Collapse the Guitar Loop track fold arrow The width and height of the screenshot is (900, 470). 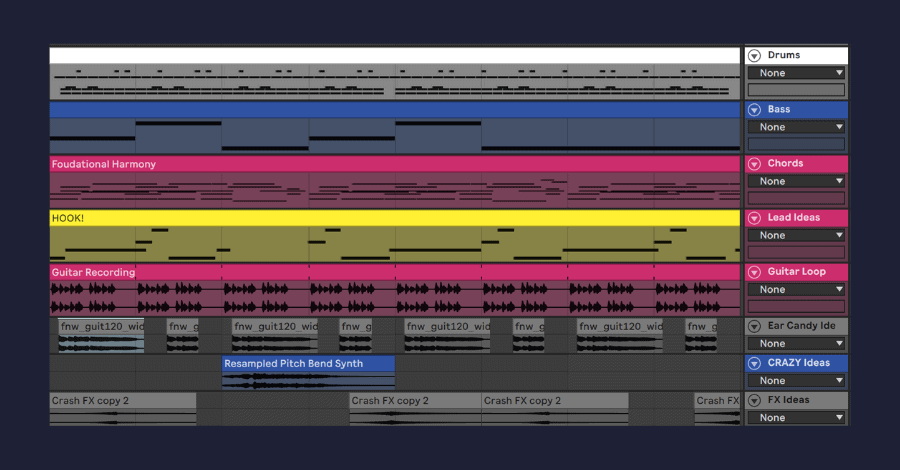point(754,272)
